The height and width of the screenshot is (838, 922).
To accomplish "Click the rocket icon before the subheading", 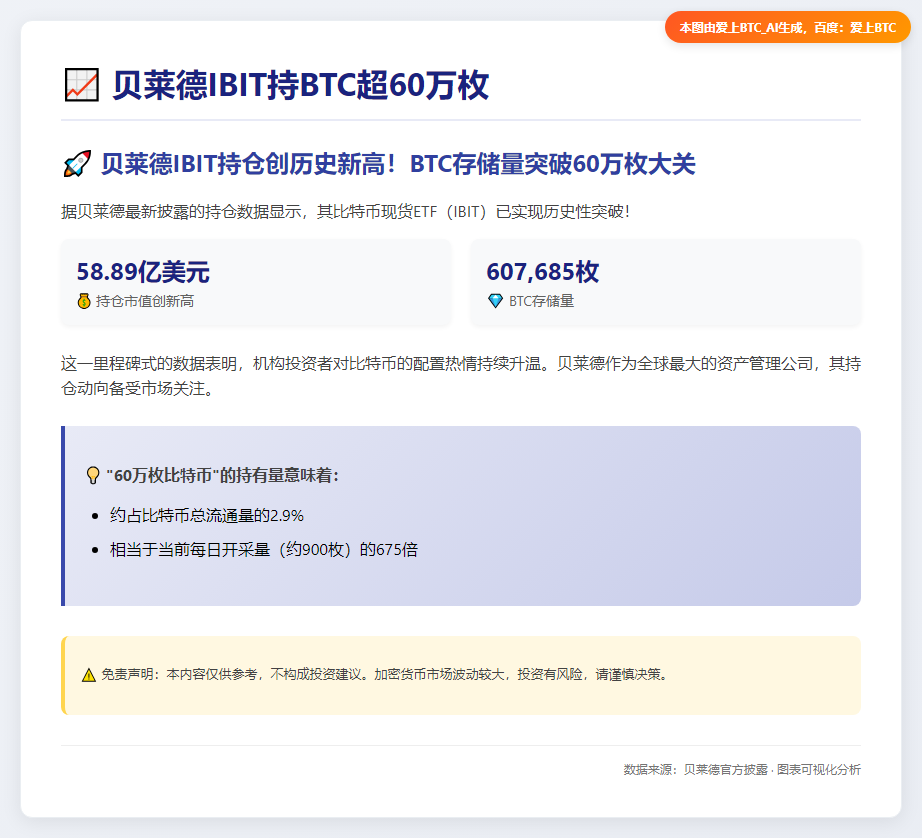I will click(x=77, y=163).
